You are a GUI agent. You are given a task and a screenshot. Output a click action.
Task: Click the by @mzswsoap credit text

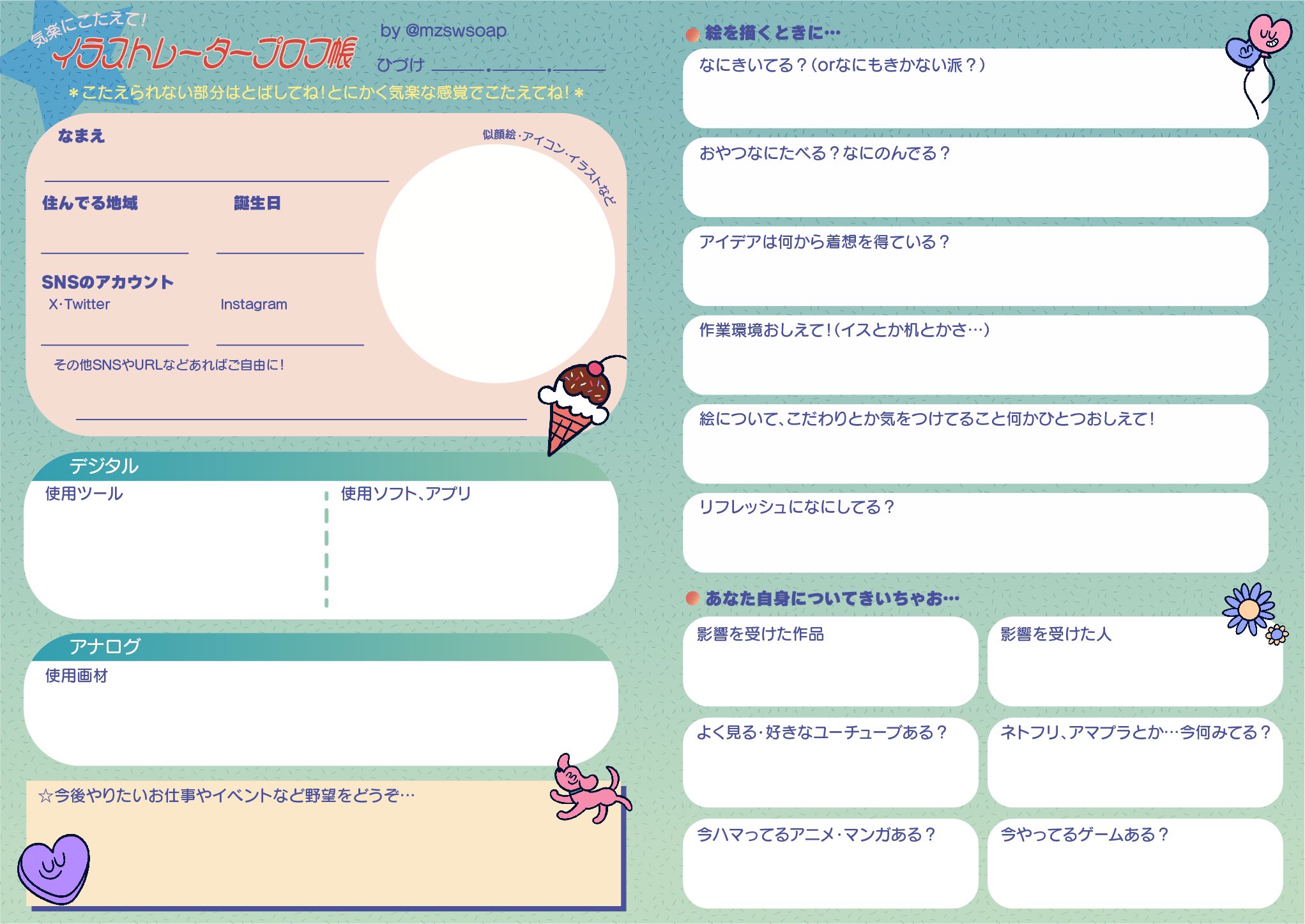(x=443, y=31)
